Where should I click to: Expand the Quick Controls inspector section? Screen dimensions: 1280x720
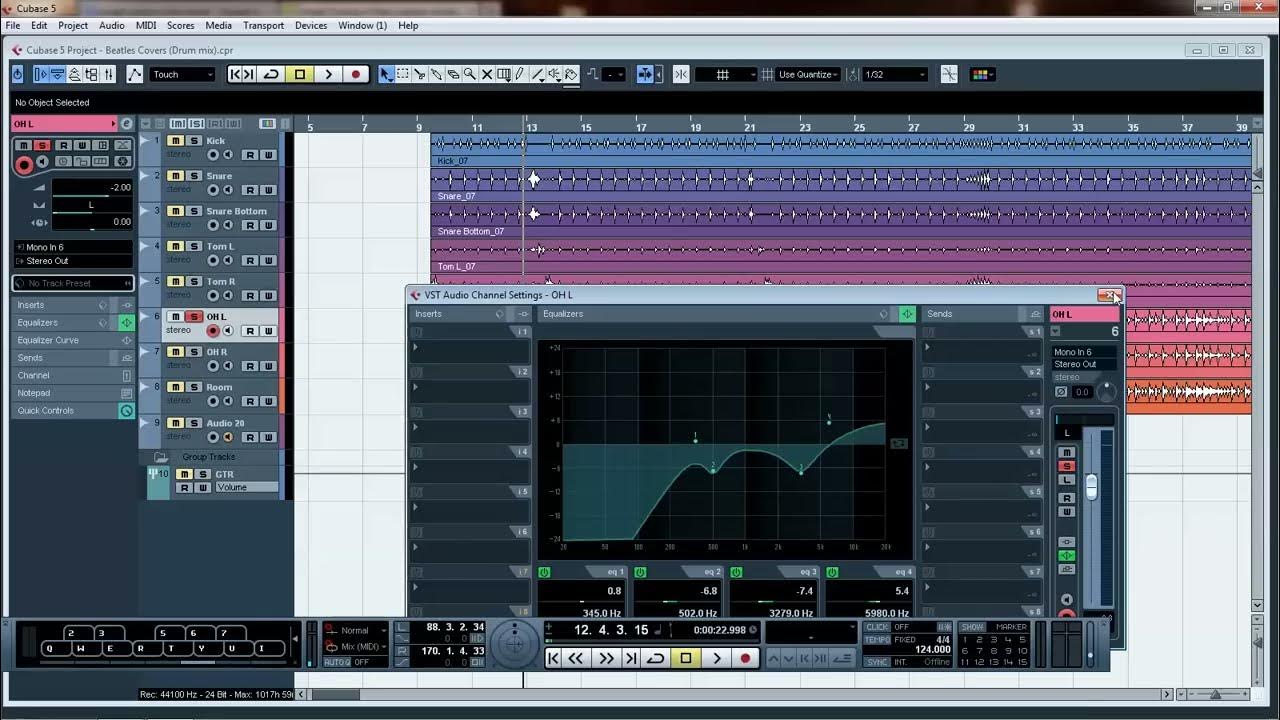[72, 411]
